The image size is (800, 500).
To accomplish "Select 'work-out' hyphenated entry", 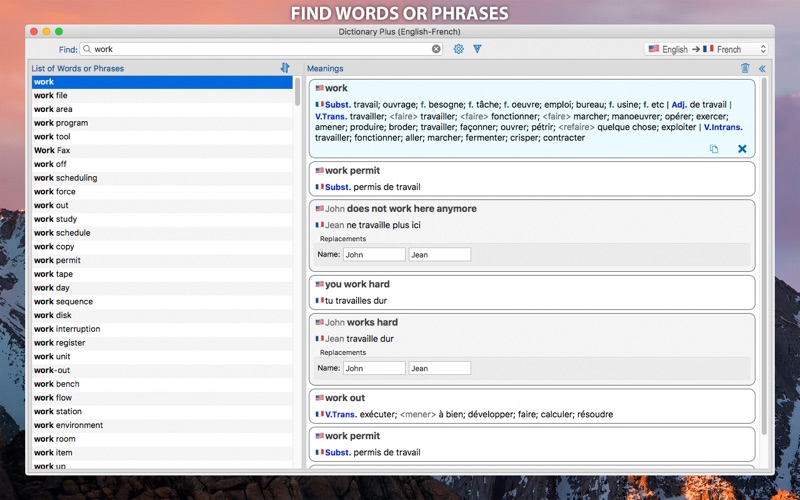I will tap(162, 371).
